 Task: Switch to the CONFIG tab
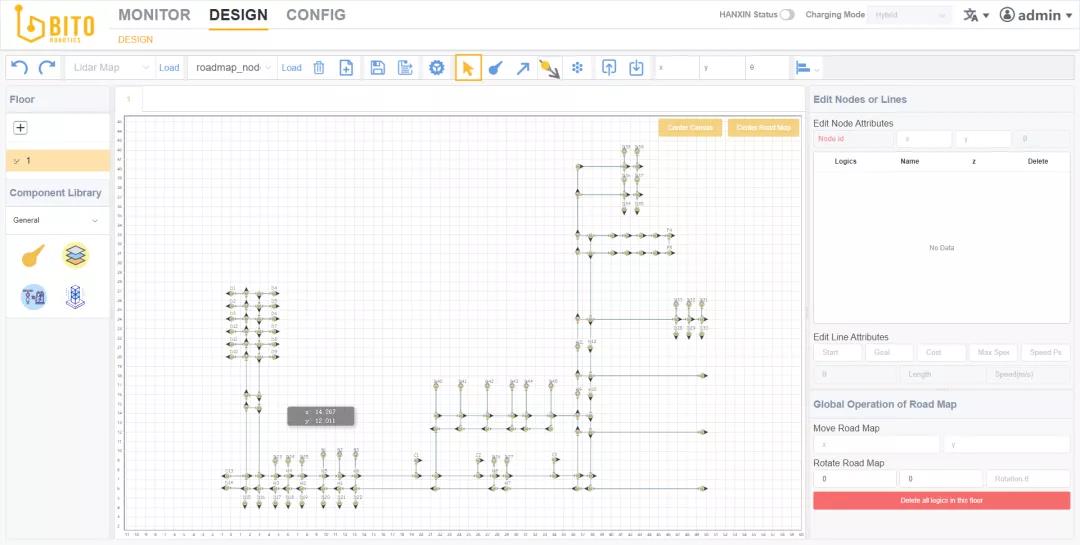click(316, 15)
